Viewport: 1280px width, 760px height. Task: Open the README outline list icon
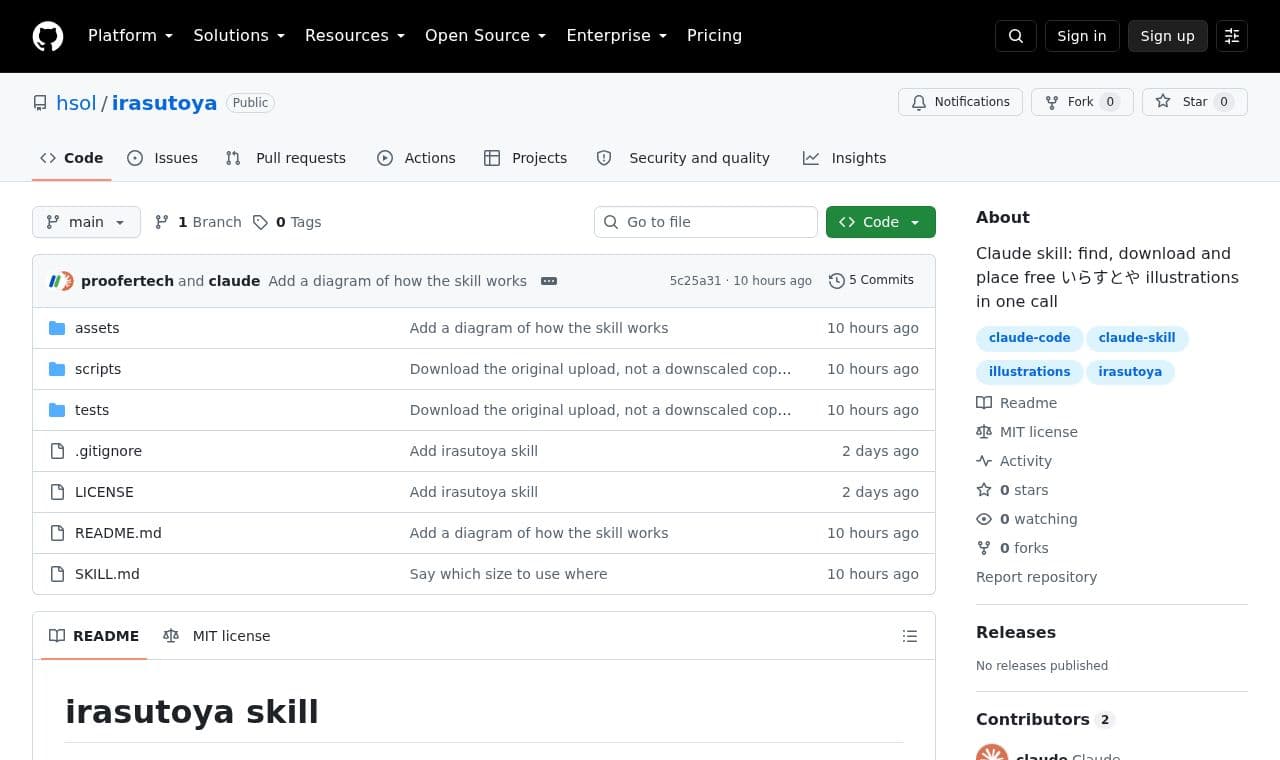point(910,636)
